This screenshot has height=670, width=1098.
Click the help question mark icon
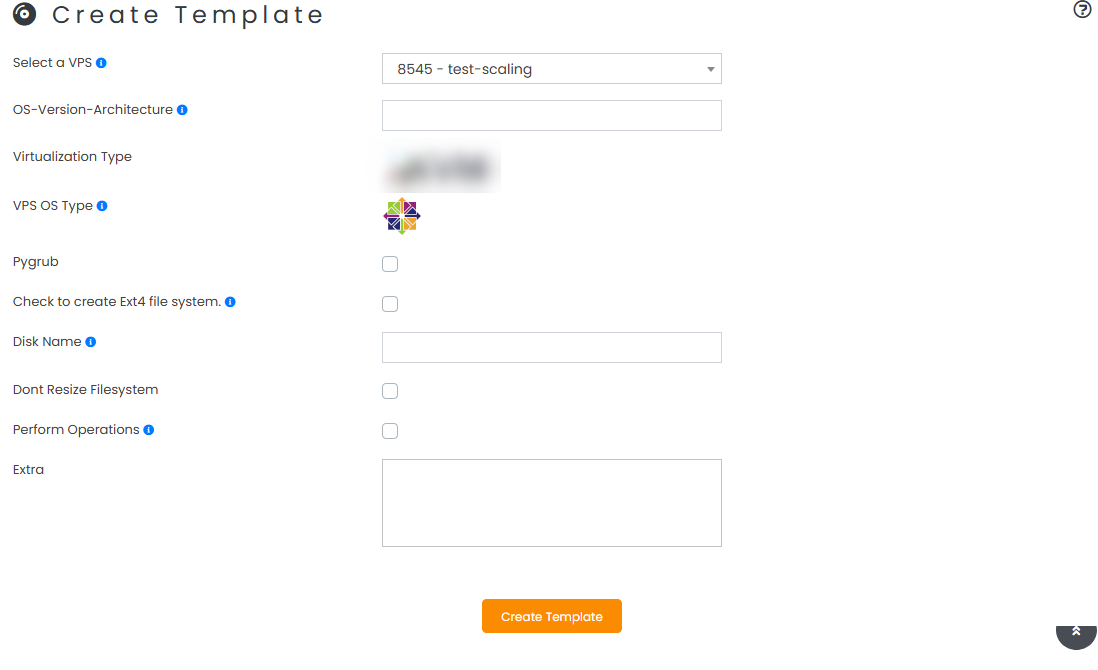[x=1082, y=10]
